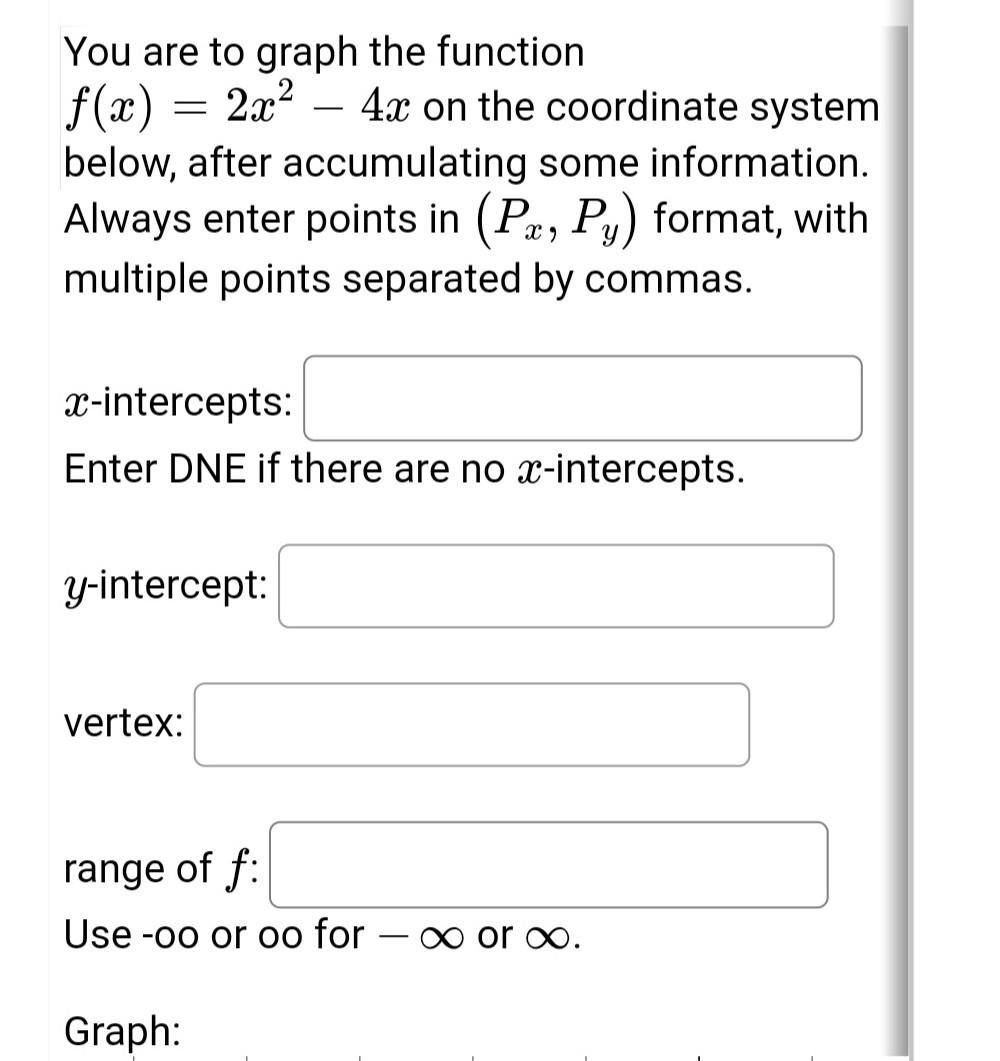
Task: Activate the vertex answer box for typing
Action: [x=471, y=725]
